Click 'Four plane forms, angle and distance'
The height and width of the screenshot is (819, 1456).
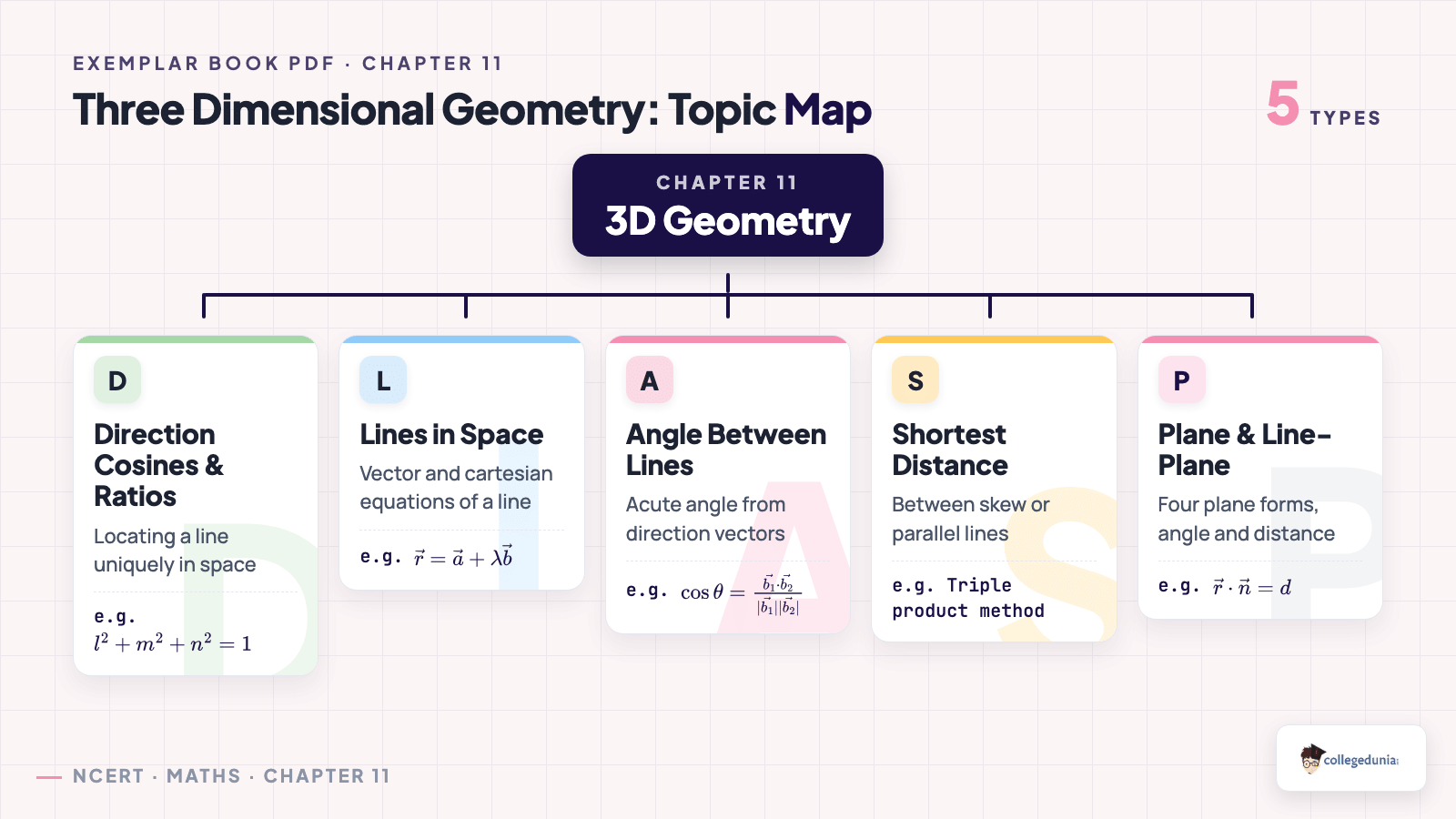pos(1246,519)
